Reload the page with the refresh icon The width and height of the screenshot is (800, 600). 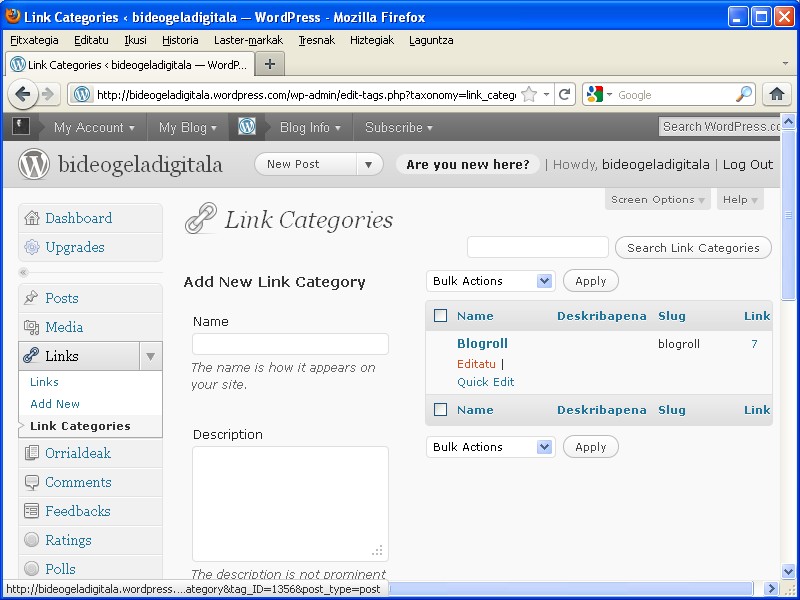(x=564, y=94)
